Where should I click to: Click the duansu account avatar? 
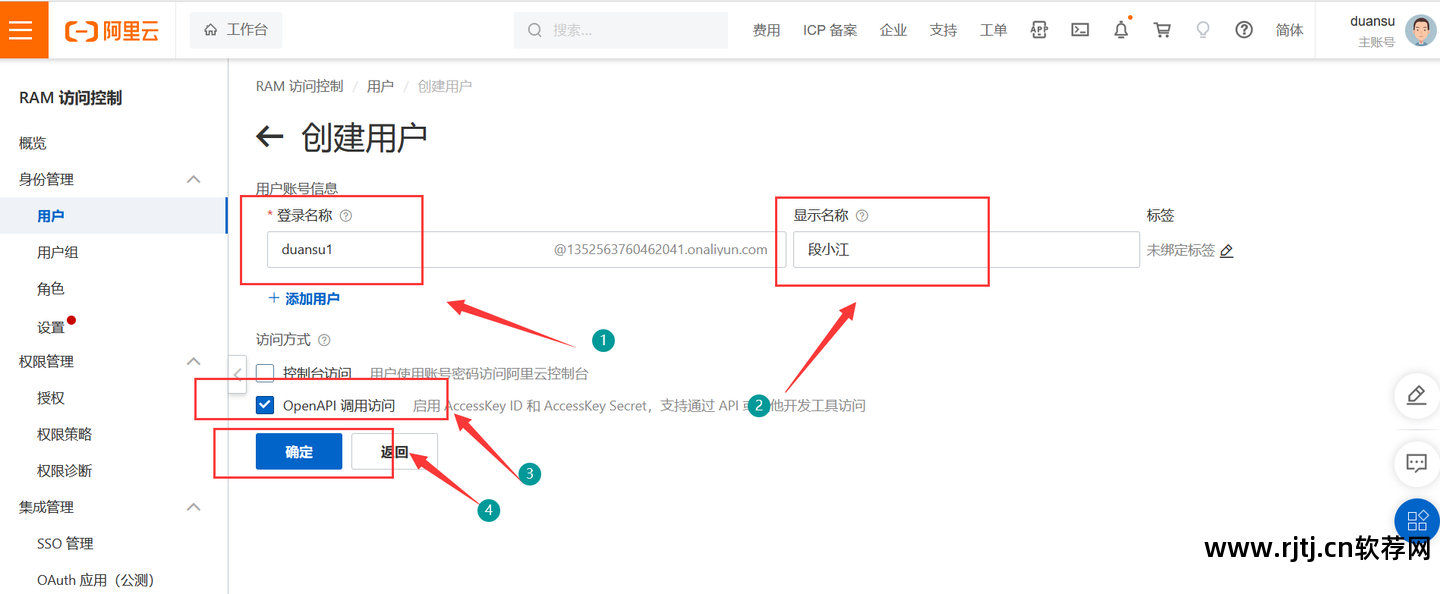1420,30
